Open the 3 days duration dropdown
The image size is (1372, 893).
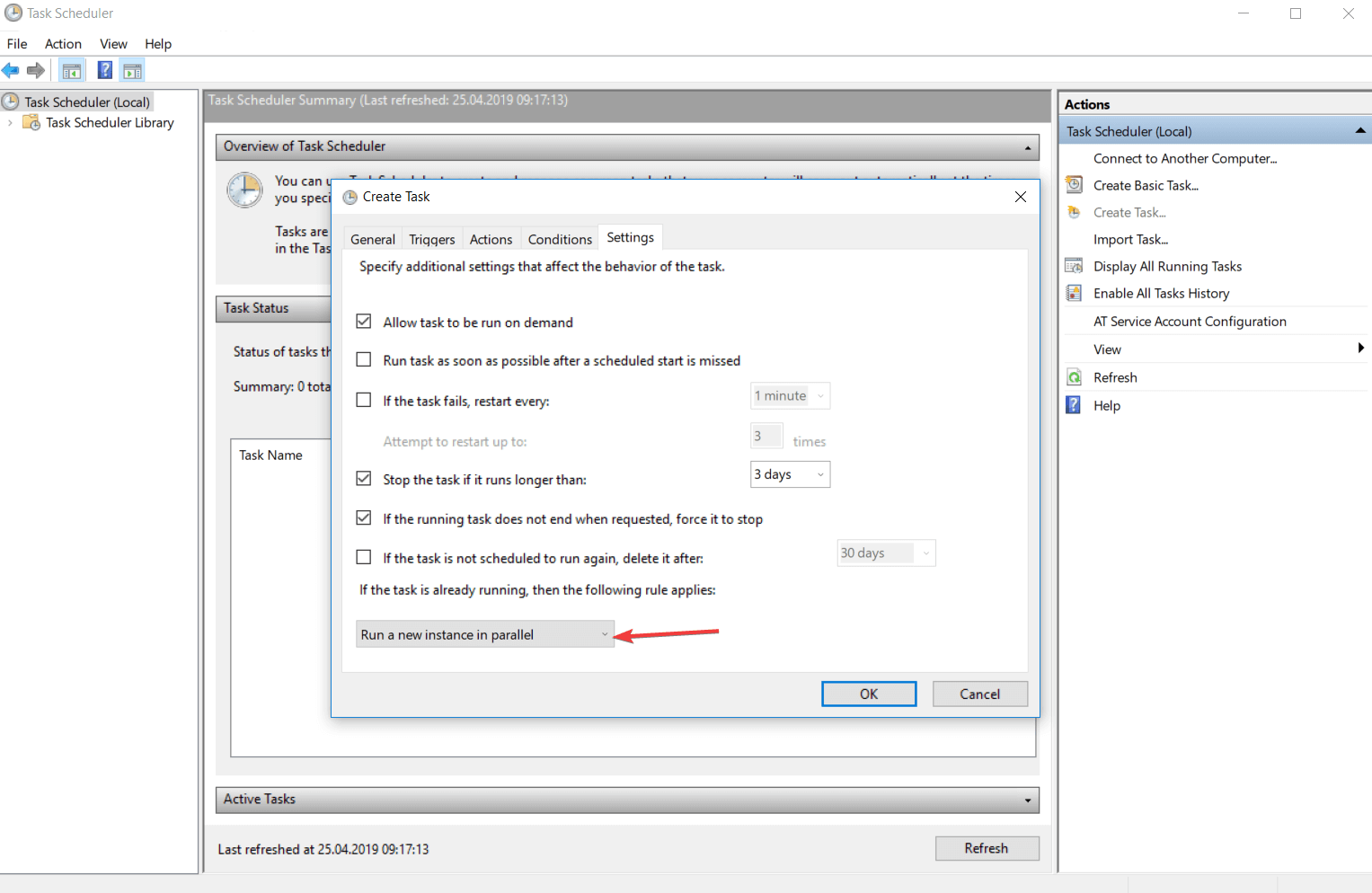point(790,474)
